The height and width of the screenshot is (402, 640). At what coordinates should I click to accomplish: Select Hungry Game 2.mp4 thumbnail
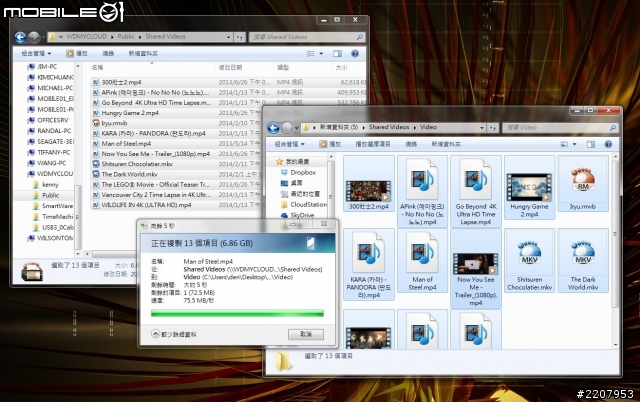coord(529,189)
